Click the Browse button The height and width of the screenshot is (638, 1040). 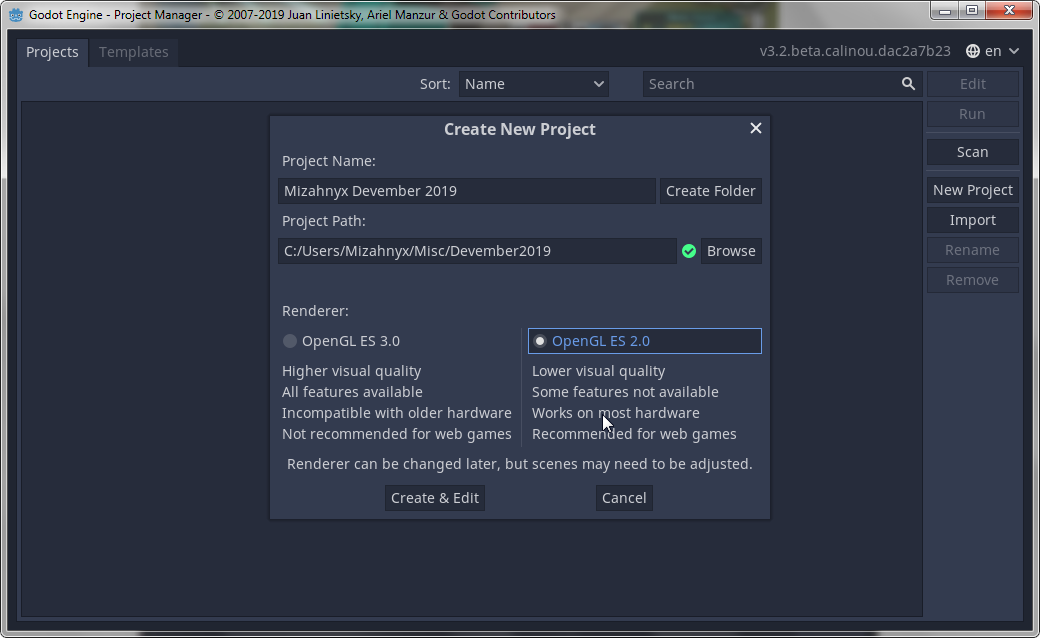731,251
